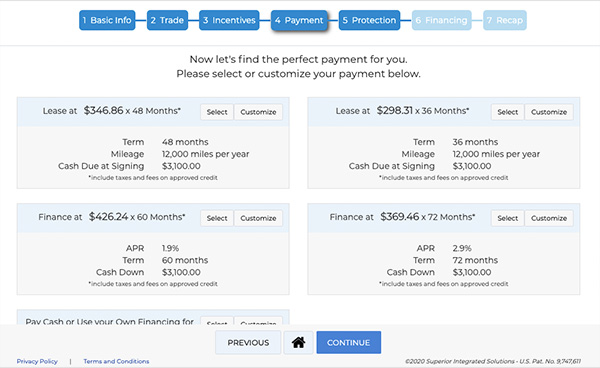Screen dimensions: 600x368
Task: Open the 6 Financing step
Action: pos(442,20)
